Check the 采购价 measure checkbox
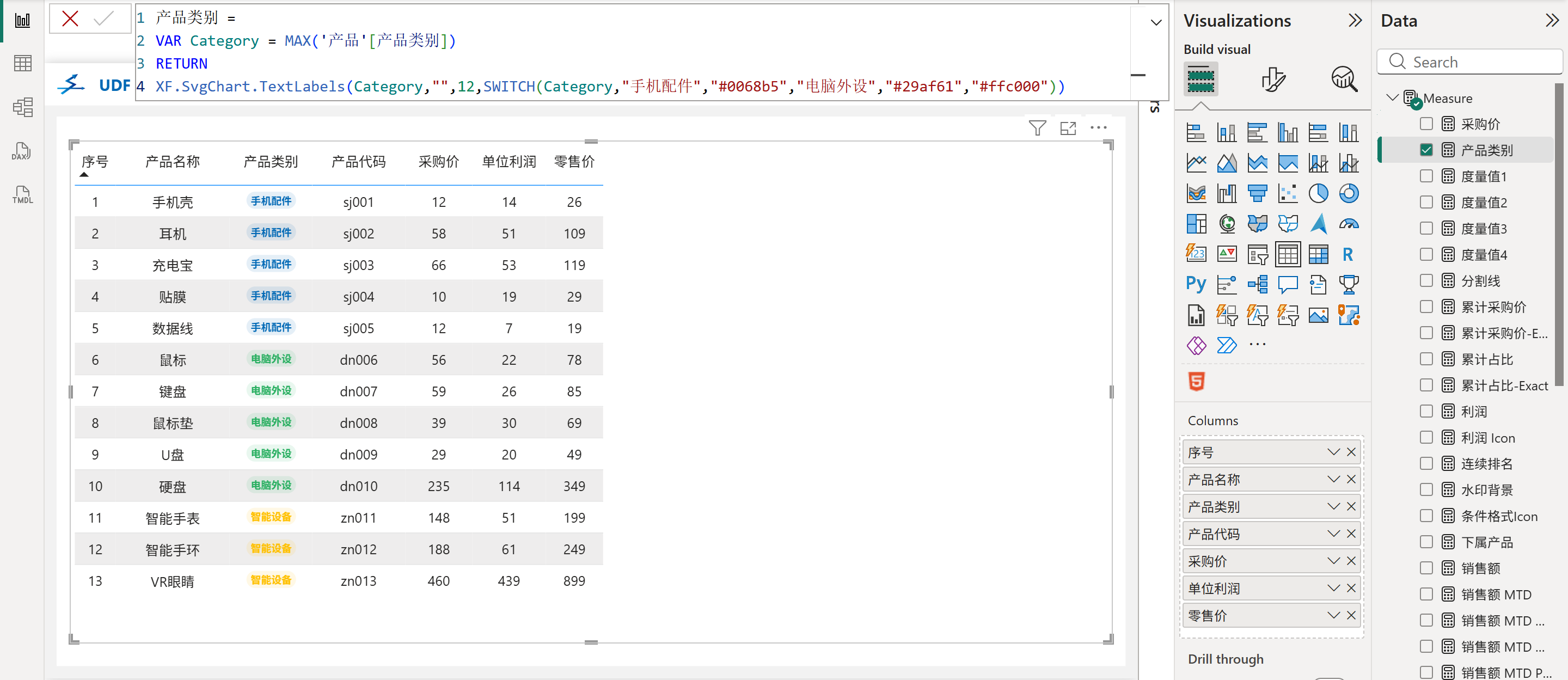This screenshot has width=1568, height=680. 1425,124
